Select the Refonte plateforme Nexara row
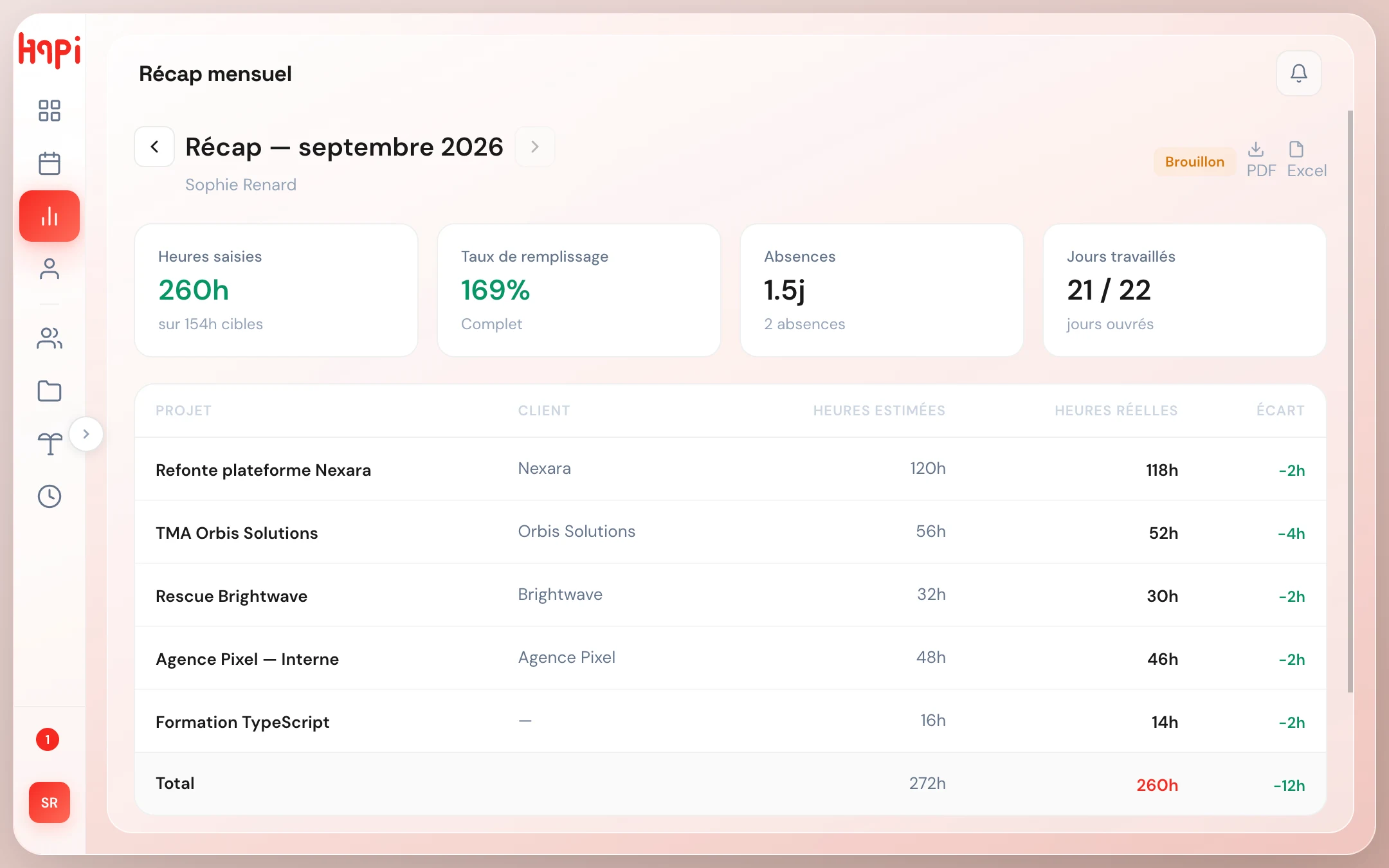The height and width of the screenshot is (868, 1389). (731, 469)
